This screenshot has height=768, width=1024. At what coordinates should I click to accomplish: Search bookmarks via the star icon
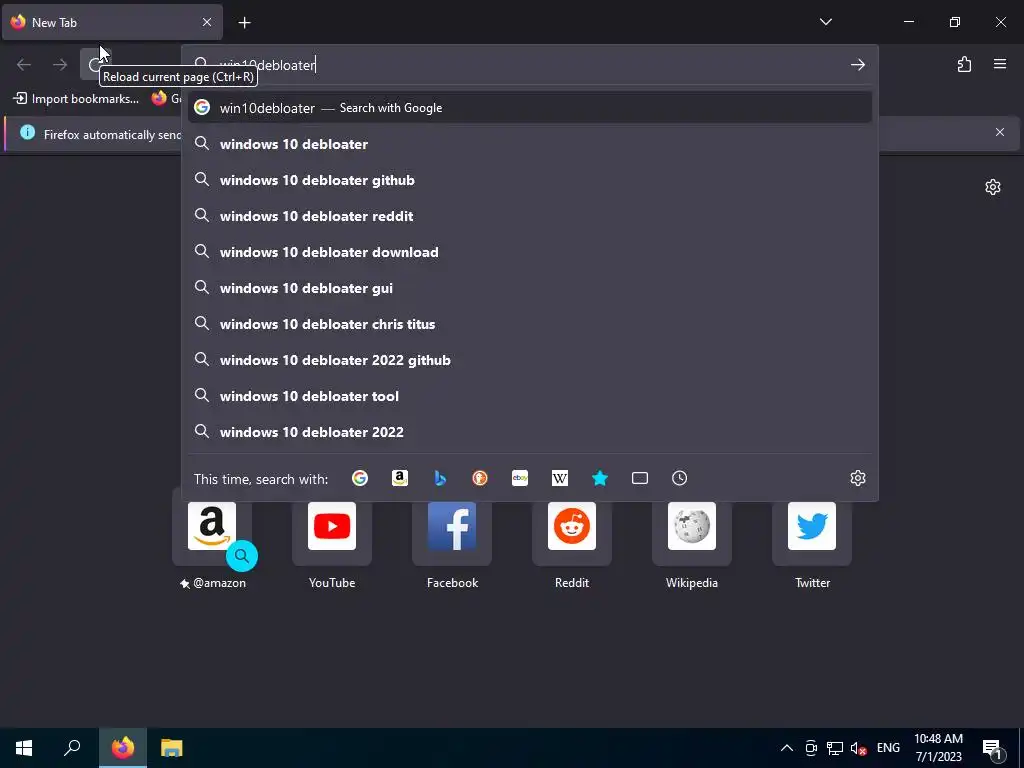point(600,478)
